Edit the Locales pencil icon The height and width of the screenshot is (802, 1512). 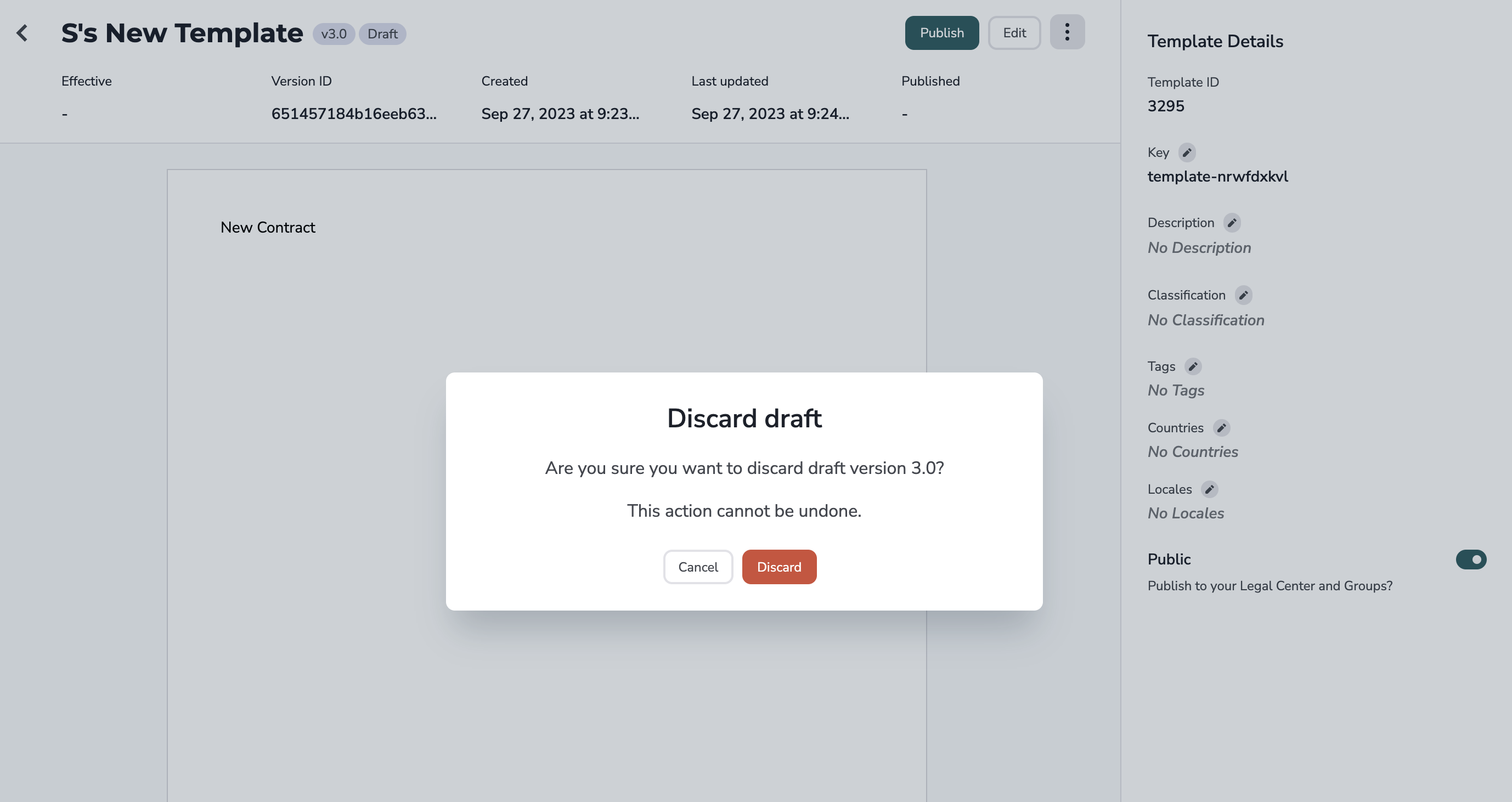click(1209, 489)
